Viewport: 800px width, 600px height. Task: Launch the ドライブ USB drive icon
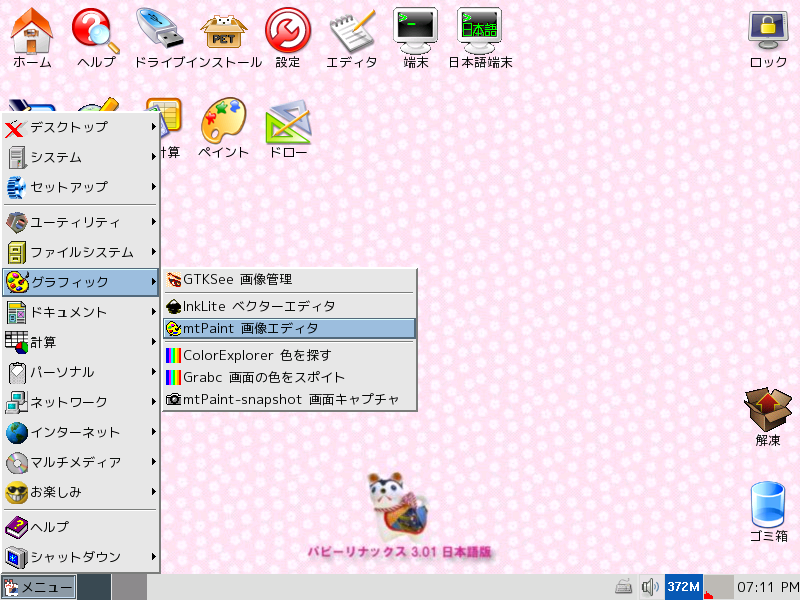pos(159,30)
